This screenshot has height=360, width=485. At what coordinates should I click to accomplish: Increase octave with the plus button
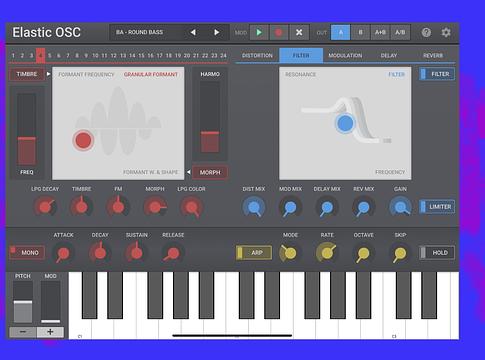pyautogui.click(x=50, y=332)
